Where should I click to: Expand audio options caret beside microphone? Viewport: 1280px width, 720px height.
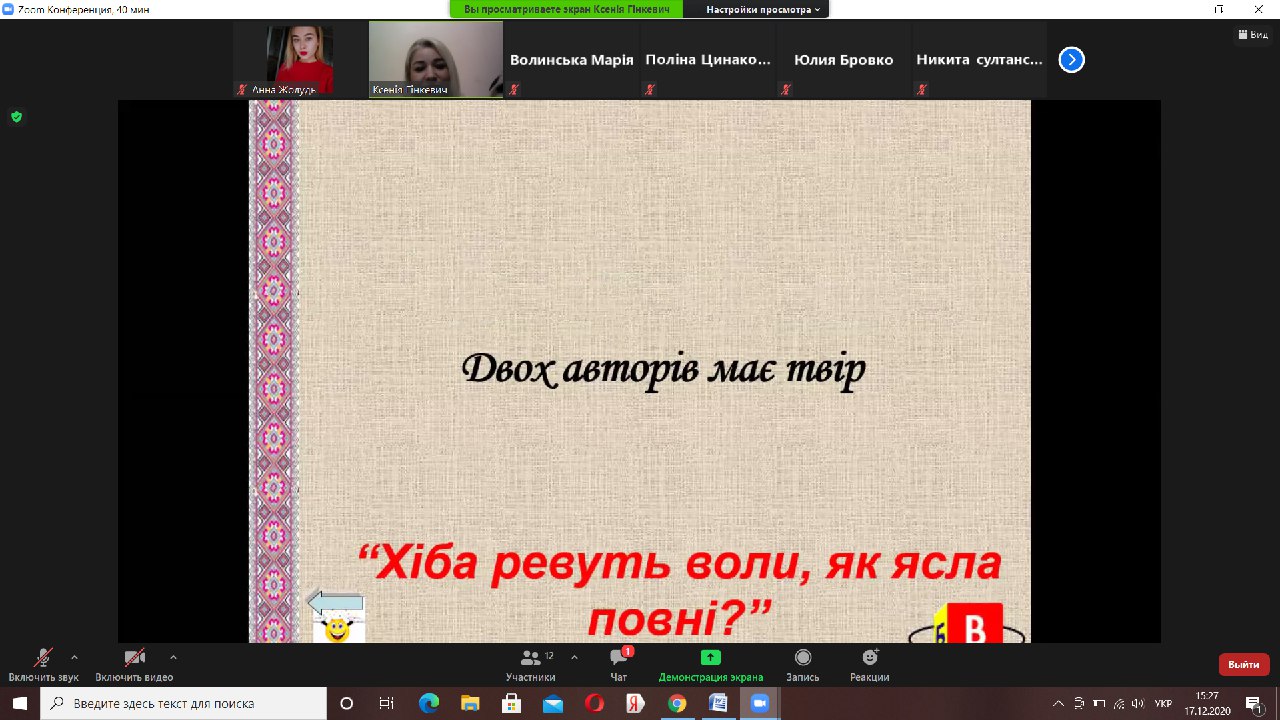(x=74, y=657)
